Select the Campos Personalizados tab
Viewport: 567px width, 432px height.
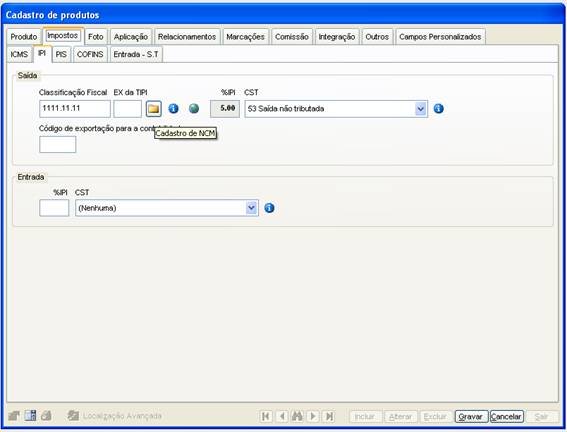point(440,37)
